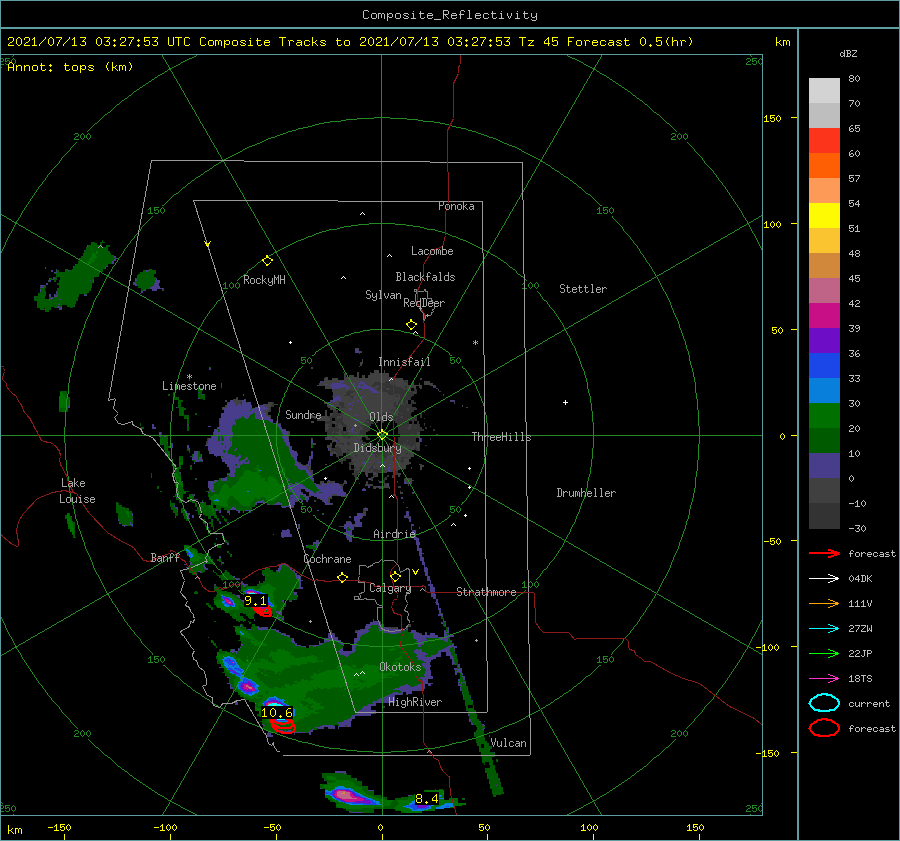Click the green 22JP arrow legend icon
The image size is (900, 841).
coord(824,653)
